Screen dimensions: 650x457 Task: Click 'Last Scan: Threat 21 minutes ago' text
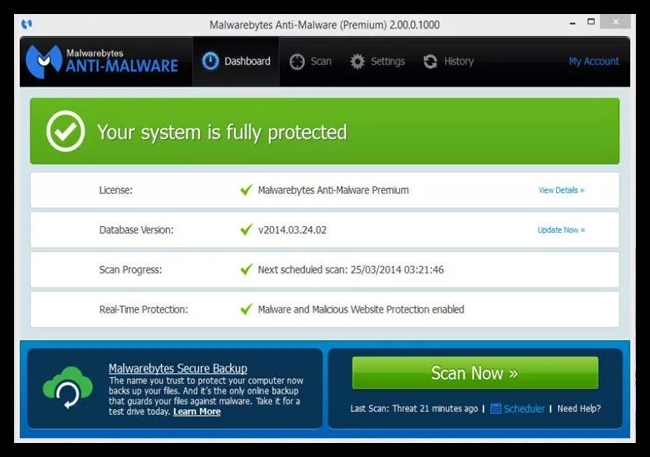(x=414, y=408)
